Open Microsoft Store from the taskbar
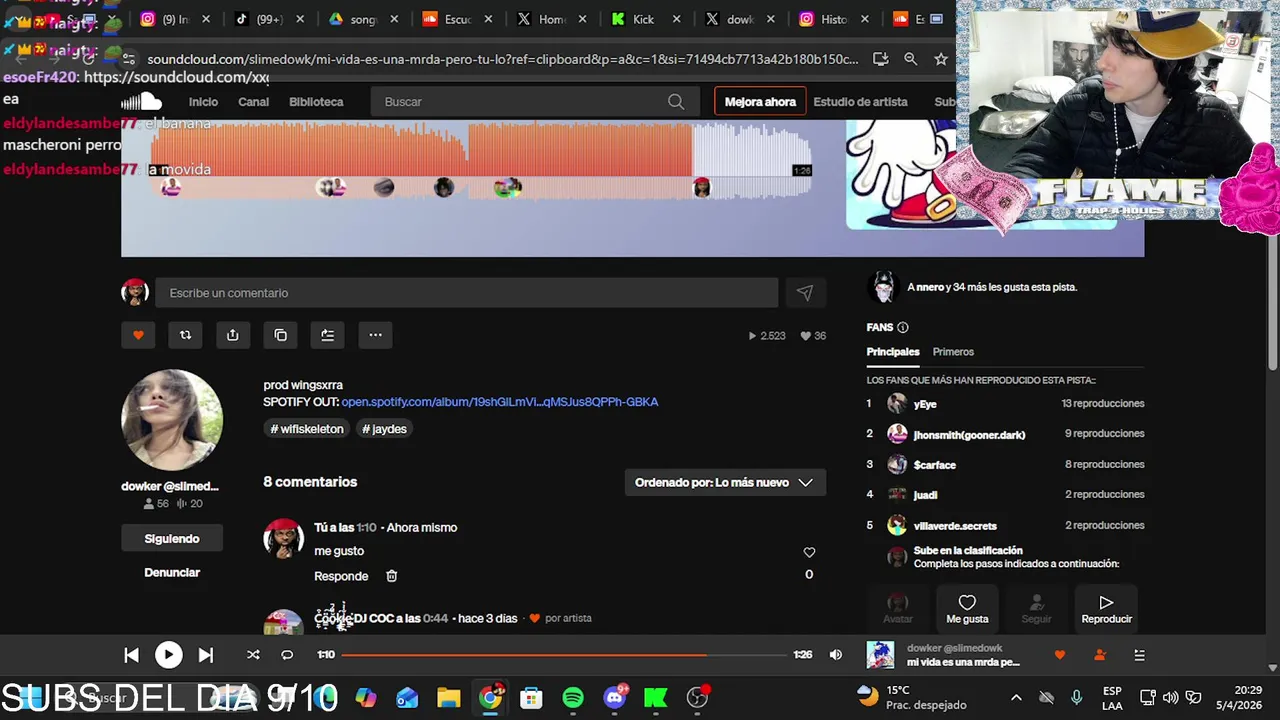Viewport: 1280px width, 720px height. click(x=531, y=697)
